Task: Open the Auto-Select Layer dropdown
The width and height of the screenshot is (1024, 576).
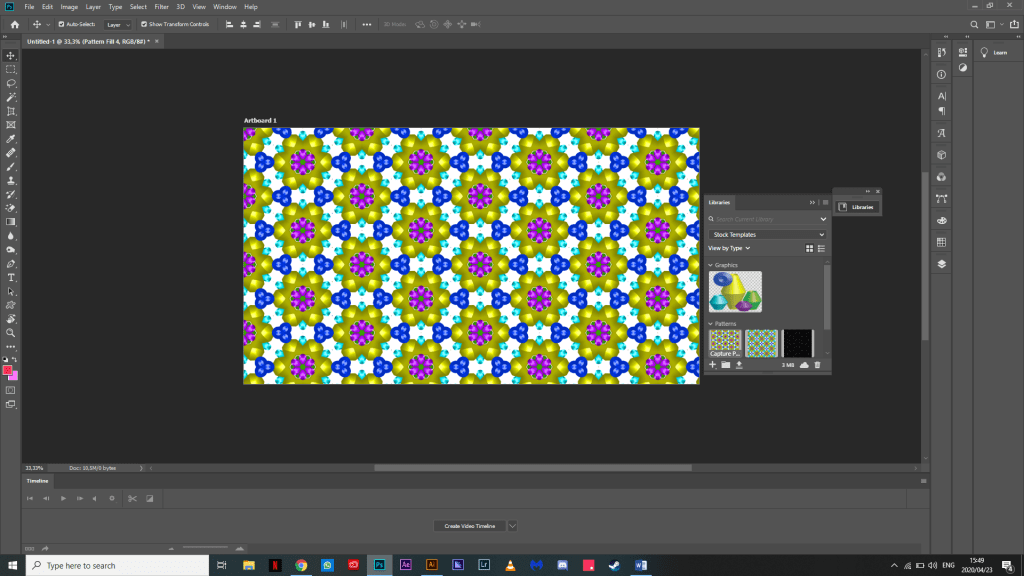Action: click(x=118, y=24)
